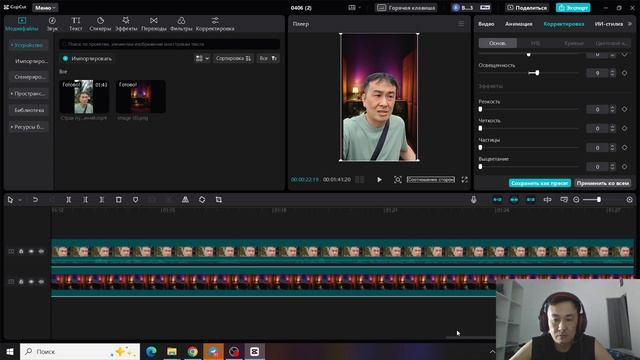Toggle keyframe diamond for Освещенность

(624, 73)
